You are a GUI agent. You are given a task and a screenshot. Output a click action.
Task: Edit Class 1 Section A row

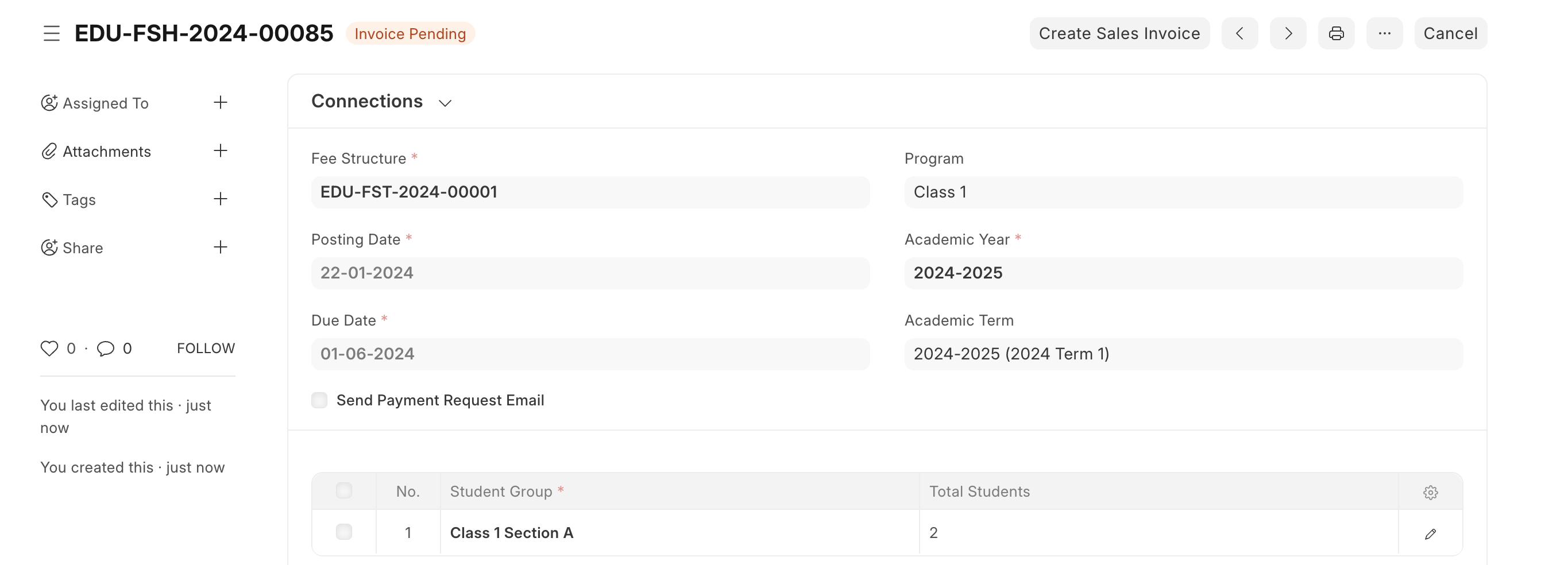pos(1430,534)
